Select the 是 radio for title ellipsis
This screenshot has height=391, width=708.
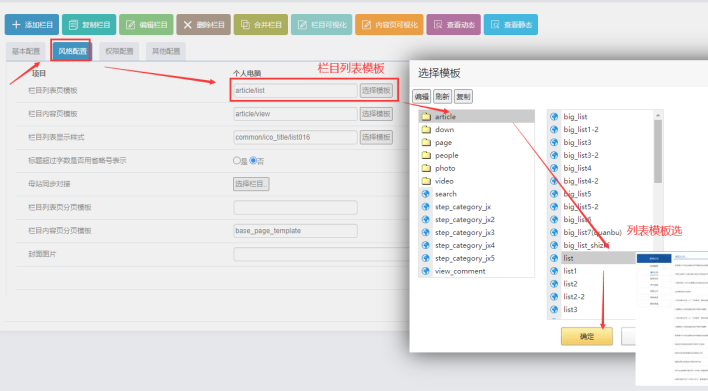tap(237, 160)
